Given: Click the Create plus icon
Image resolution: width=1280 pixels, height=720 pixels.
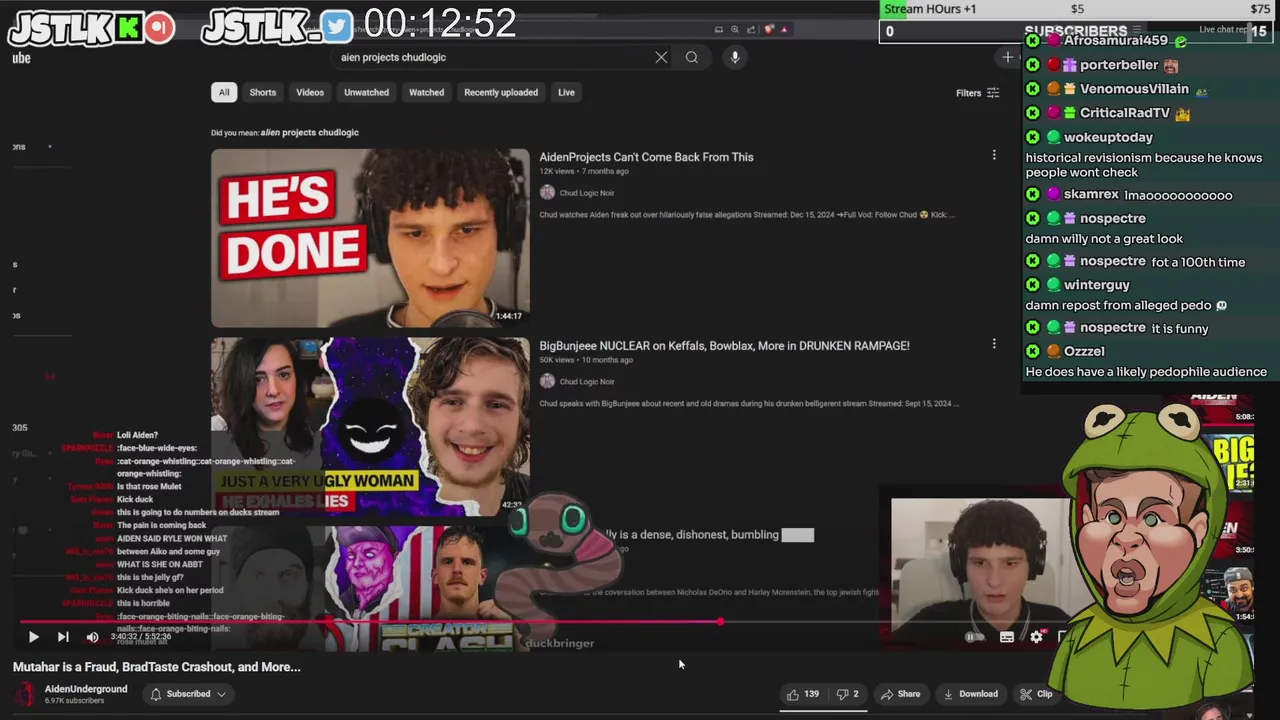Looking at the screenshot, I should [1008, 57].
